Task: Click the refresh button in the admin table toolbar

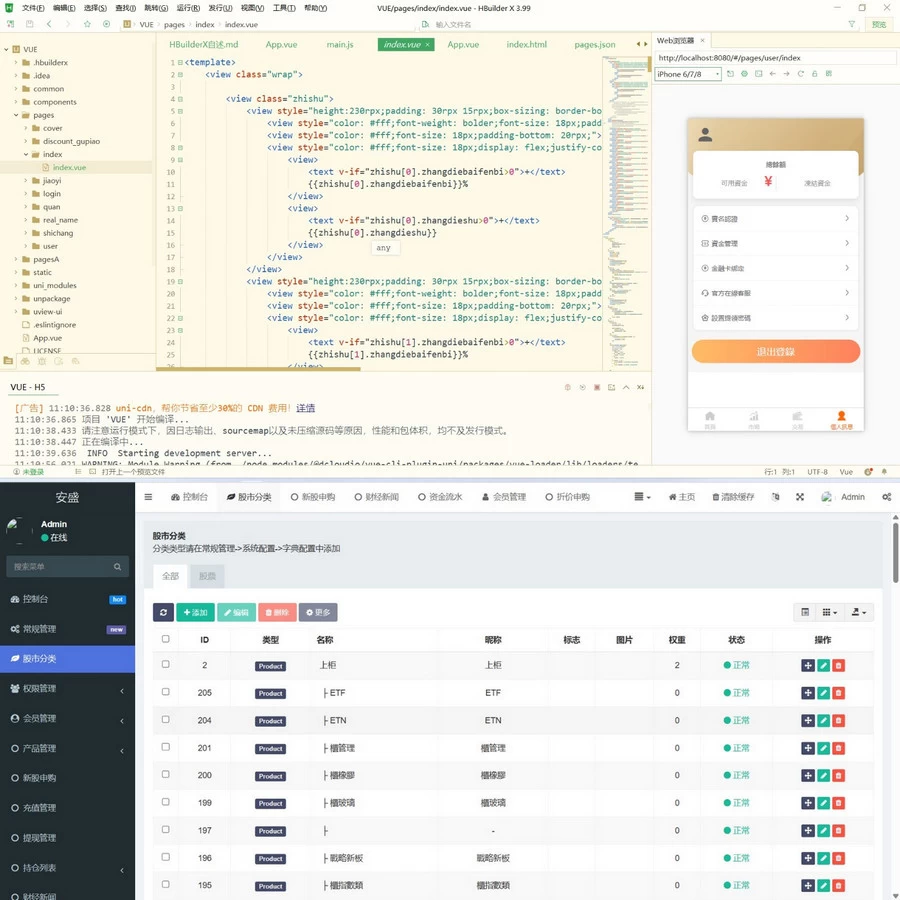Action: click(163, 612)
